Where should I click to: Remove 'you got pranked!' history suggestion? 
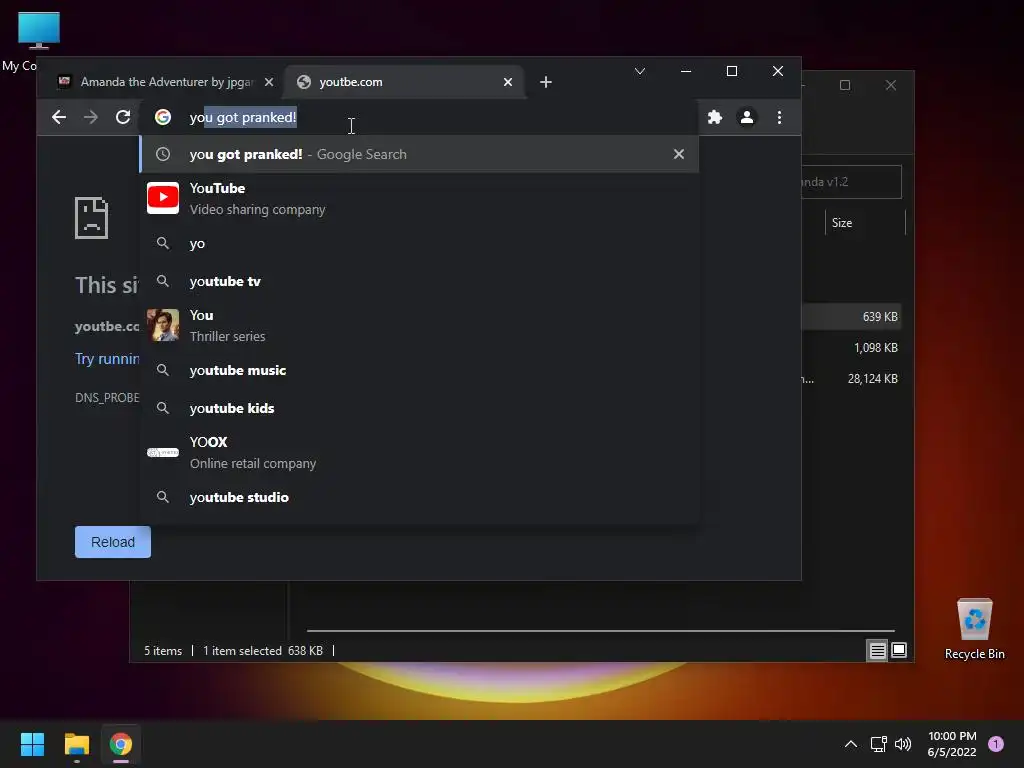[679, 154]
